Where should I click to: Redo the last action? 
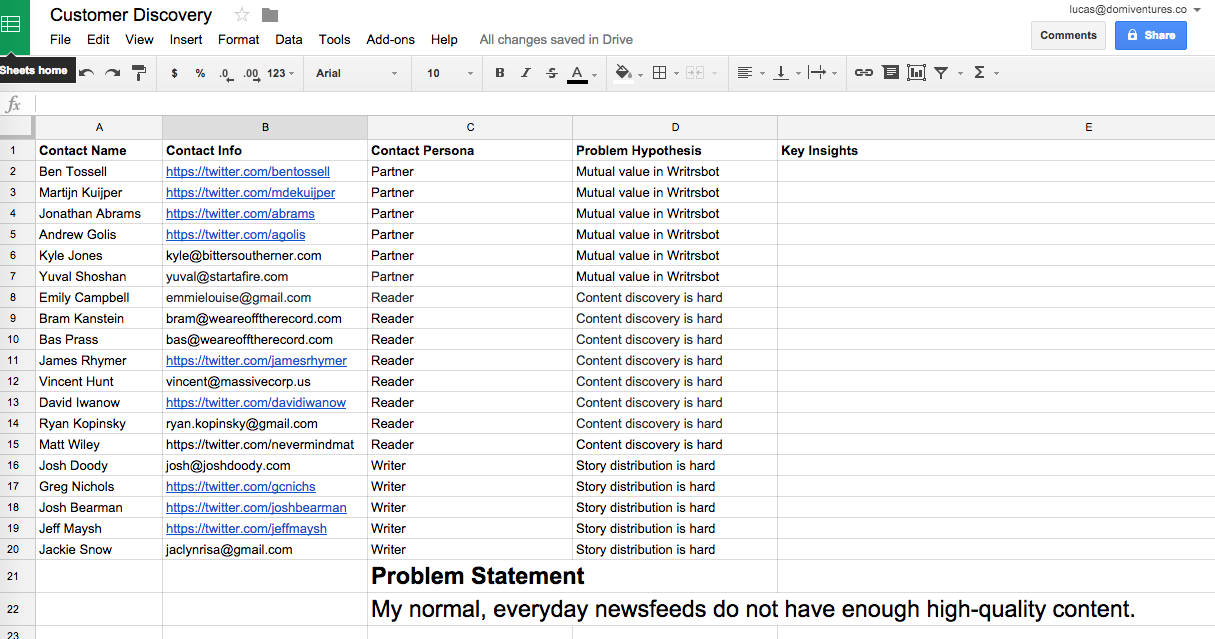(113, 73)
